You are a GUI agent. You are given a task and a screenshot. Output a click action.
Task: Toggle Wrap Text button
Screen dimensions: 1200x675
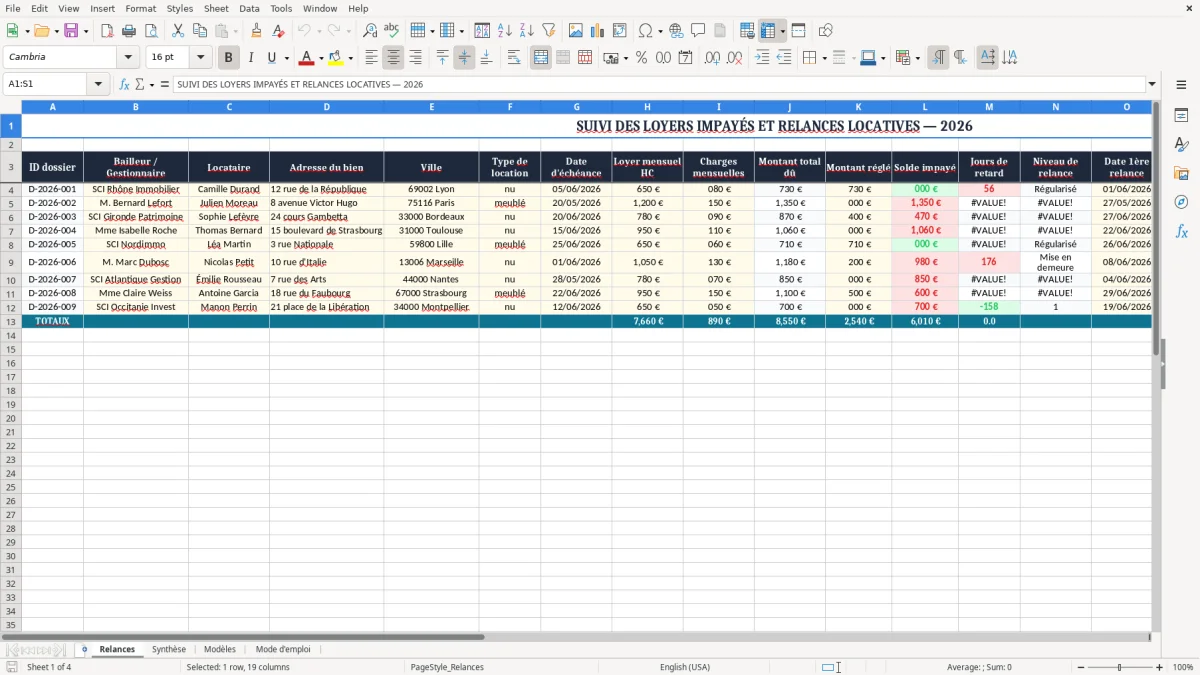(x=513, y=58)
